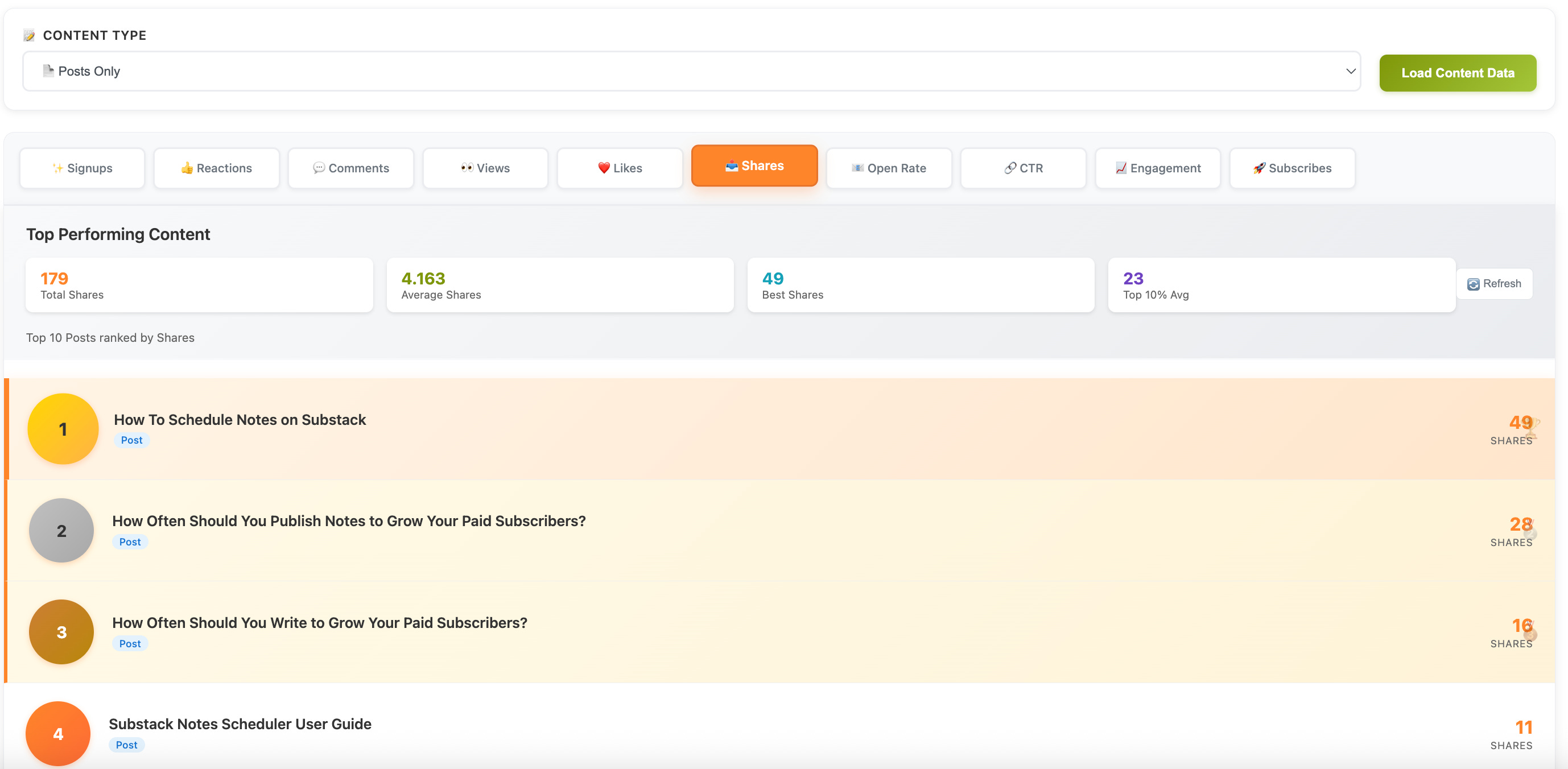
Task: Switch to the Engagement tab
Action: point(1158,168)
